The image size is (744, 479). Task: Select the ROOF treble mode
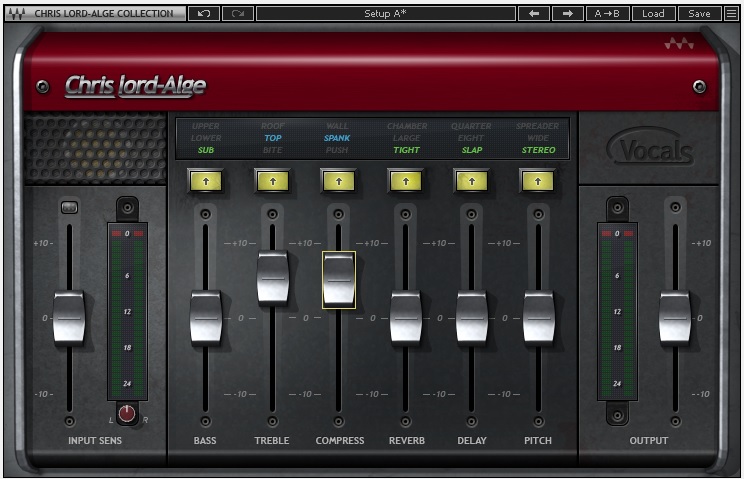pyautogui.click(x=273, y=126)
